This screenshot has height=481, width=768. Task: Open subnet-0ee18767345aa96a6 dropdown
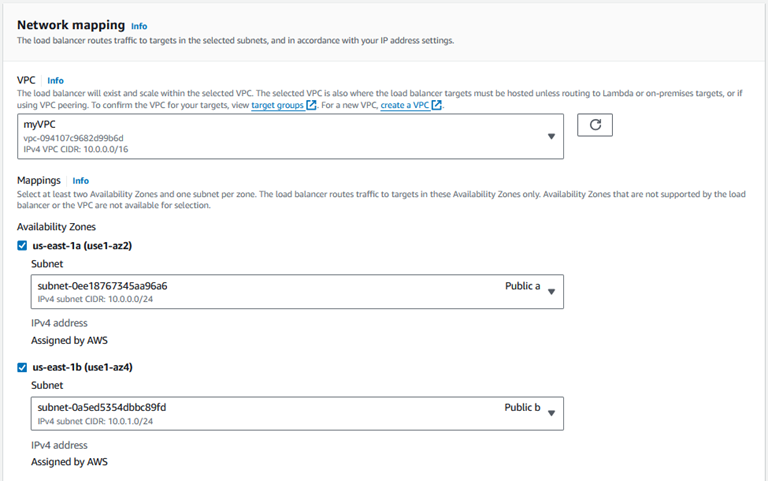[297, 291]
